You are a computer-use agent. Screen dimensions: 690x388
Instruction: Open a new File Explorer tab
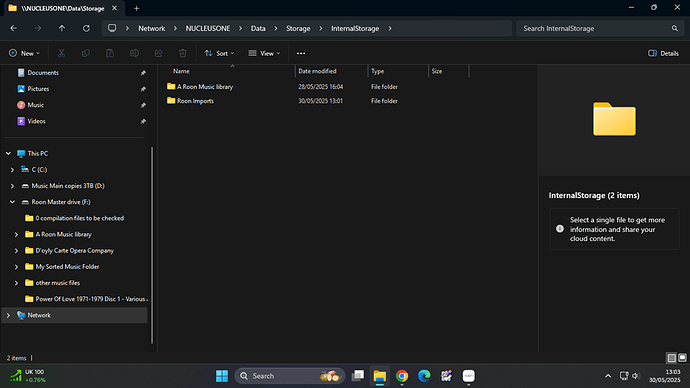[x=136, y=8]
